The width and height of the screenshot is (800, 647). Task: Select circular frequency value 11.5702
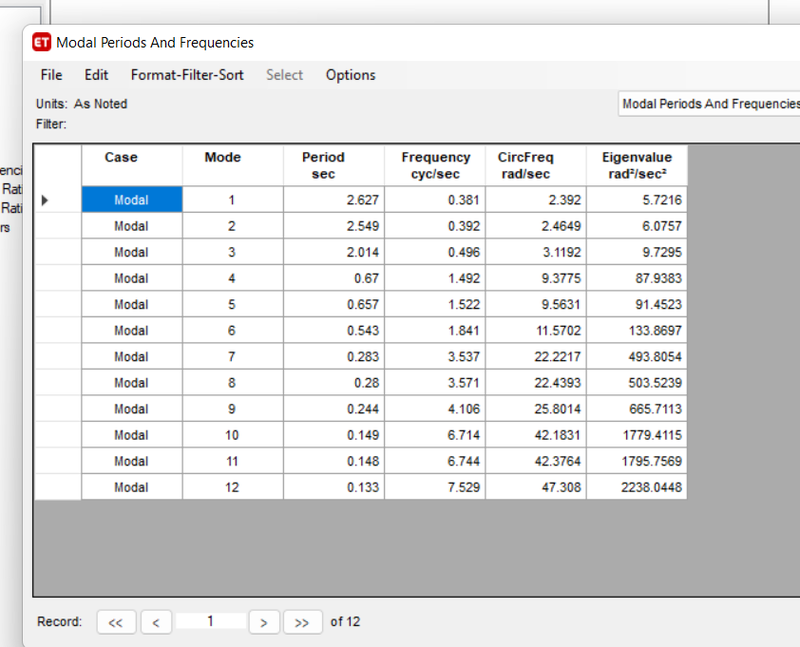click(x=536, y=331)
